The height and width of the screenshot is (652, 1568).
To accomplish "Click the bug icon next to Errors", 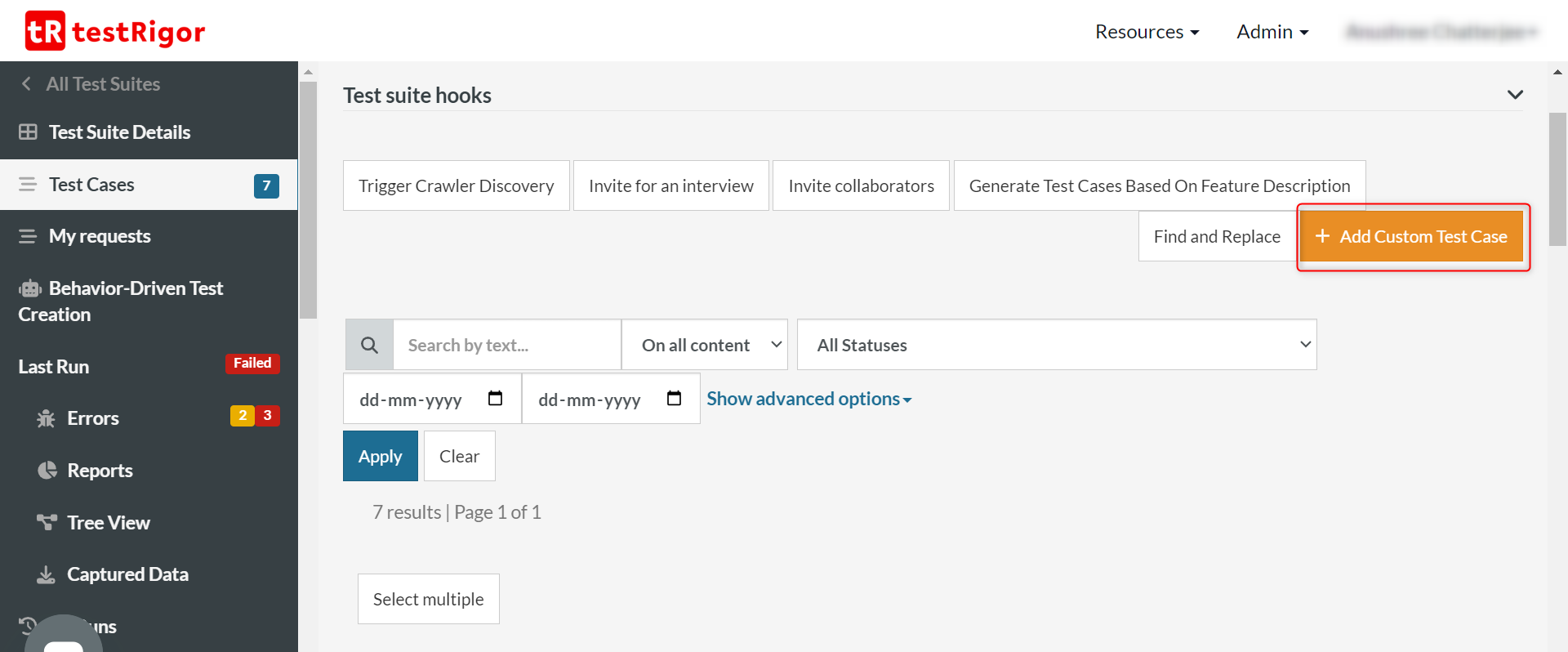I will tap(46, 418).
